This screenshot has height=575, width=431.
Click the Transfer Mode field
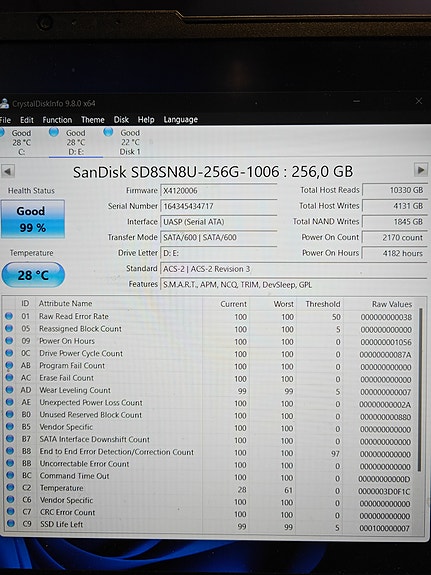coord(219,238)
